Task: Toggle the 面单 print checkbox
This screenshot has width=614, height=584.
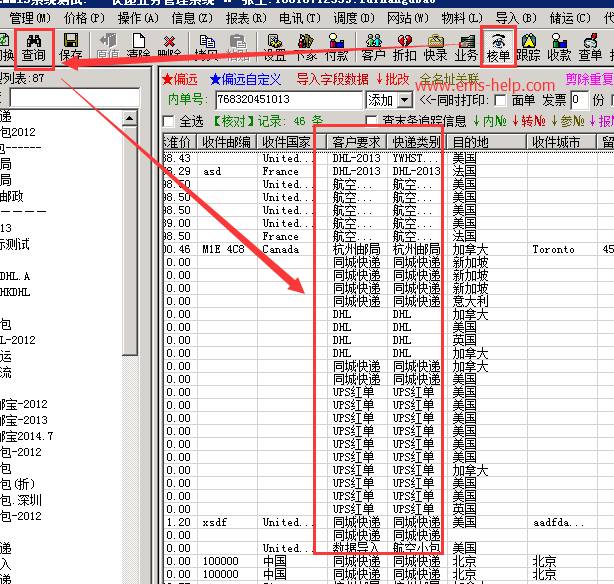Action: (500, 101)
